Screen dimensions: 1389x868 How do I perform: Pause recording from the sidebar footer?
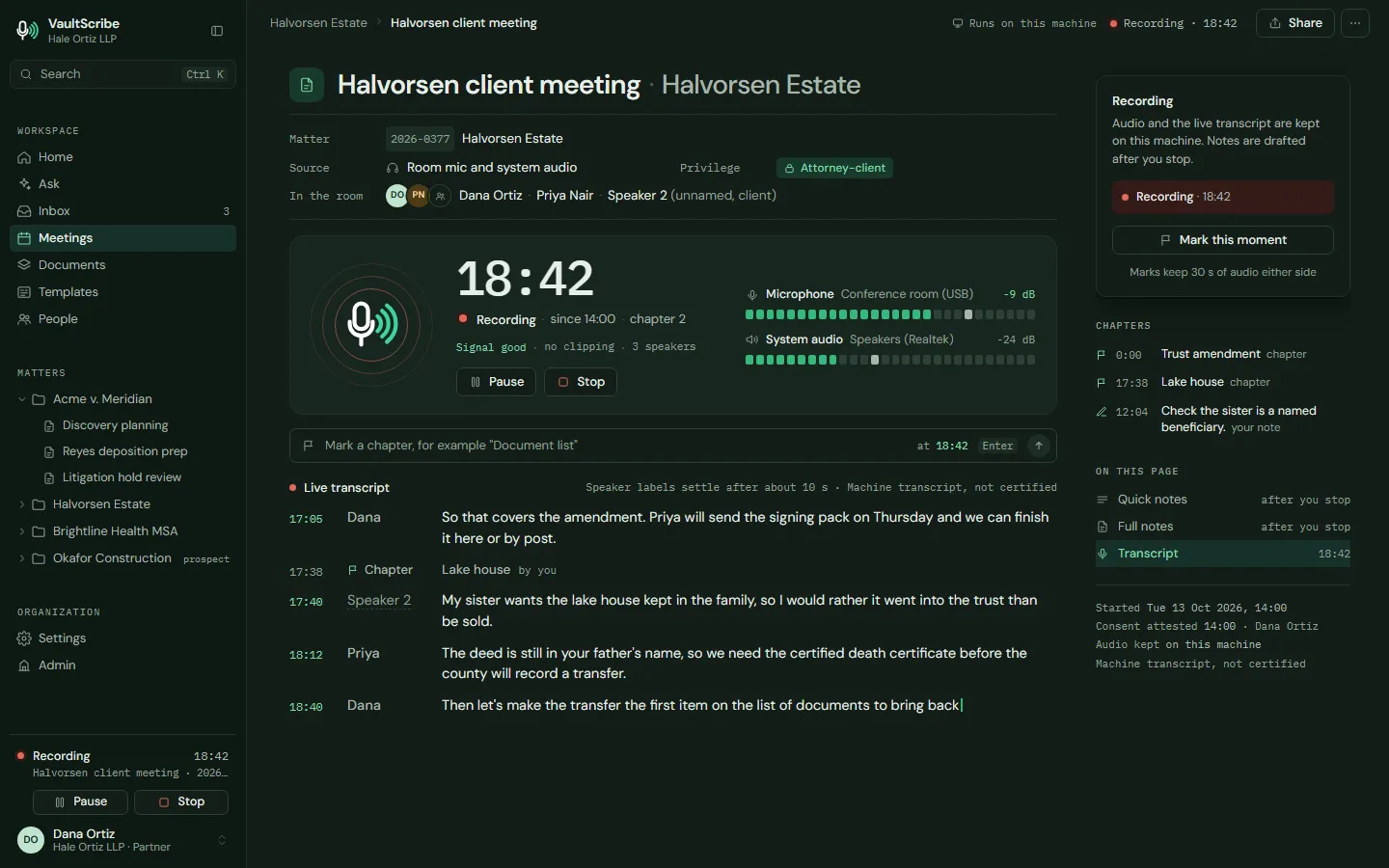pyautogui.click(x=82, y=801)
